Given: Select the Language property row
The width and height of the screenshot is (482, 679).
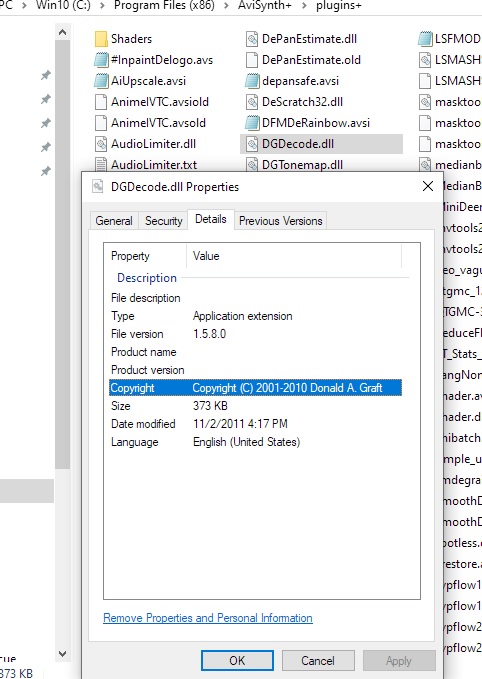Looking at the screenshot, I should pyautogui.click(x=255, y=442).
